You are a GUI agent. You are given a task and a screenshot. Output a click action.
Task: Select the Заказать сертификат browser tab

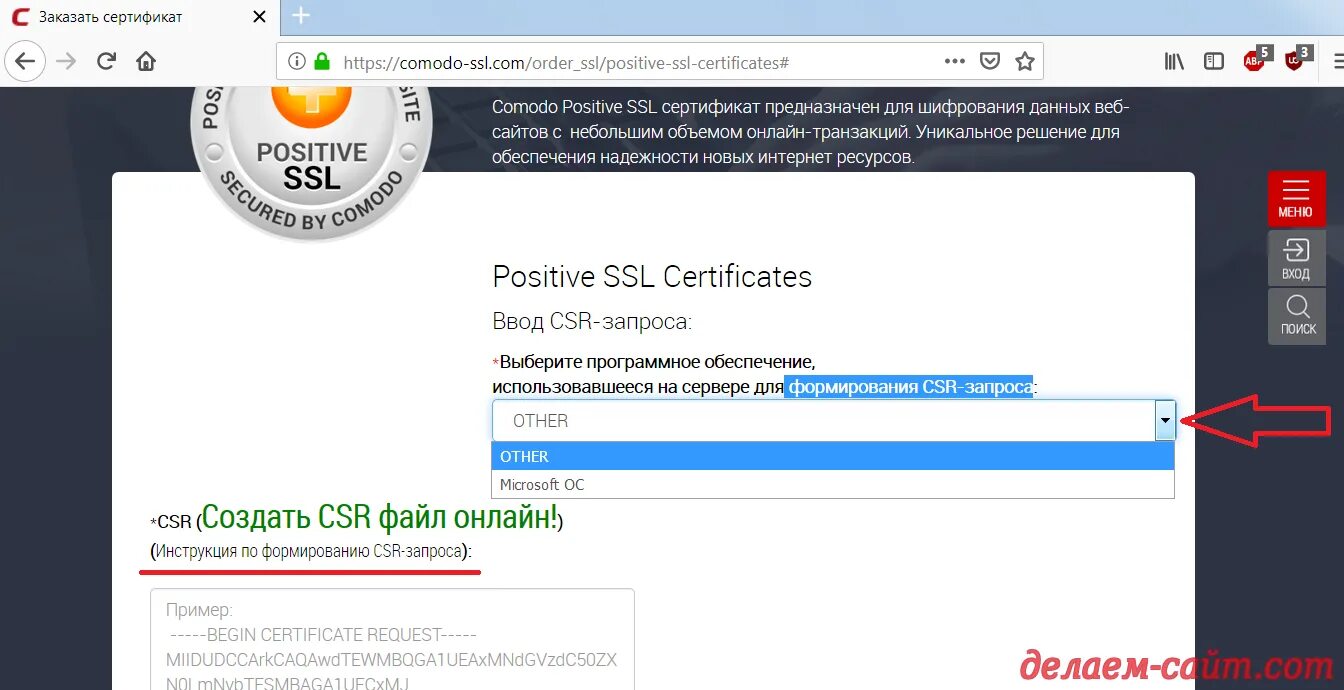[x=138, y=17]
